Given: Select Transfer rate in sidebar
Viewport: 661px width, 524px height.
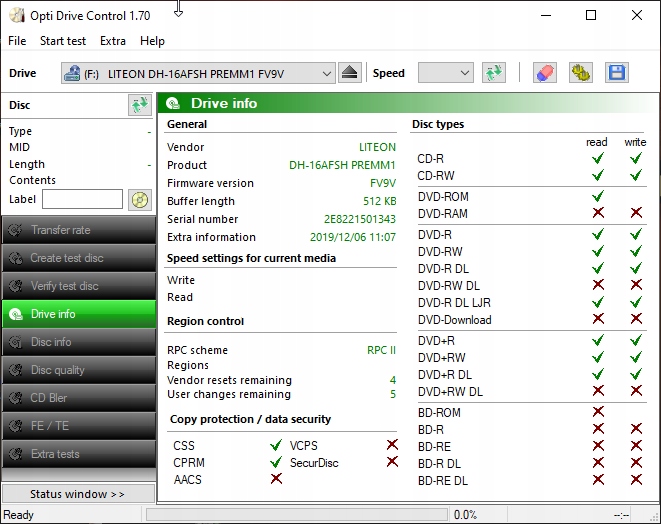Looking at the screenshot, I should point(78,230).
